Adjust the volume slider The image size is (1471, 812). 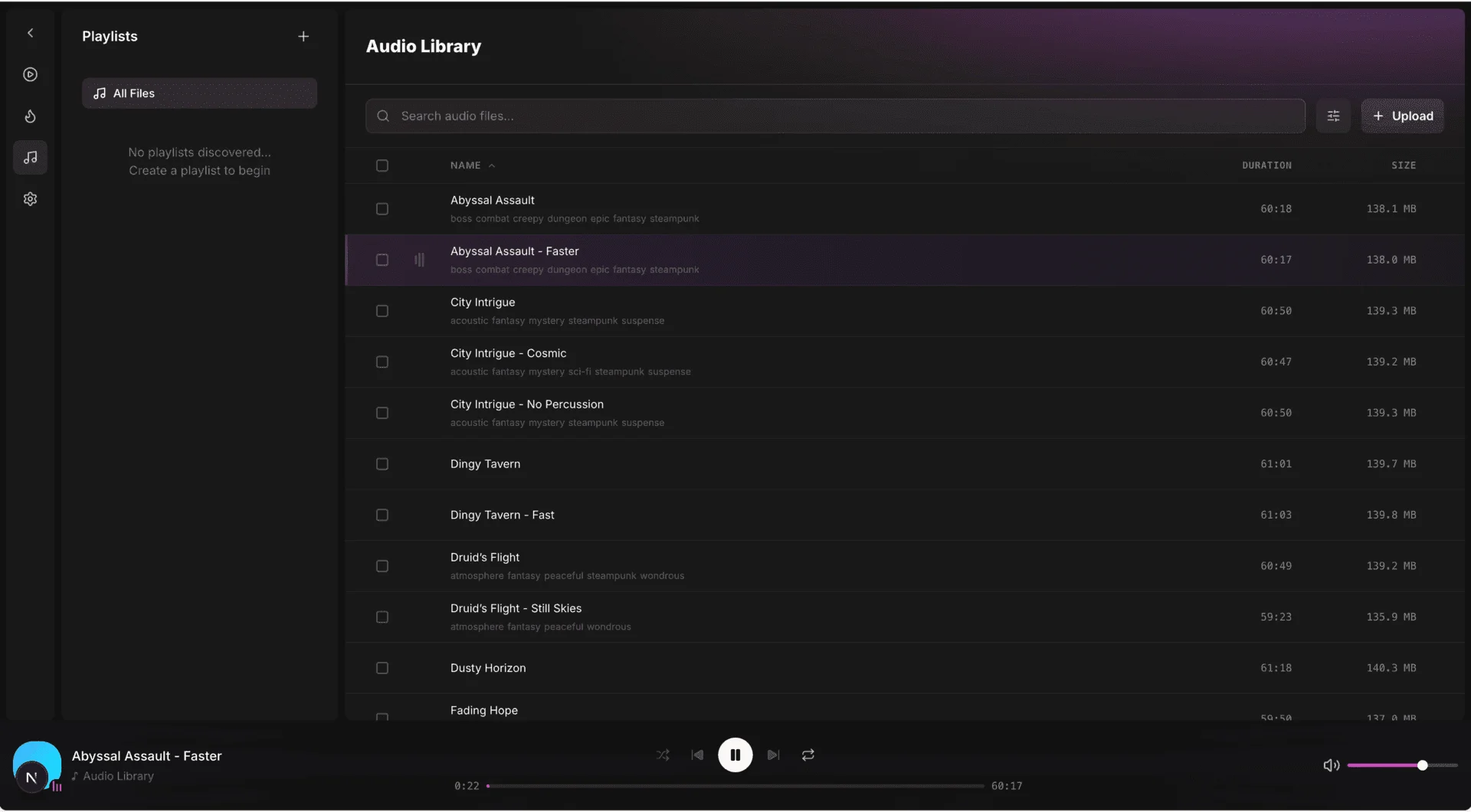tap(1402, 765)
